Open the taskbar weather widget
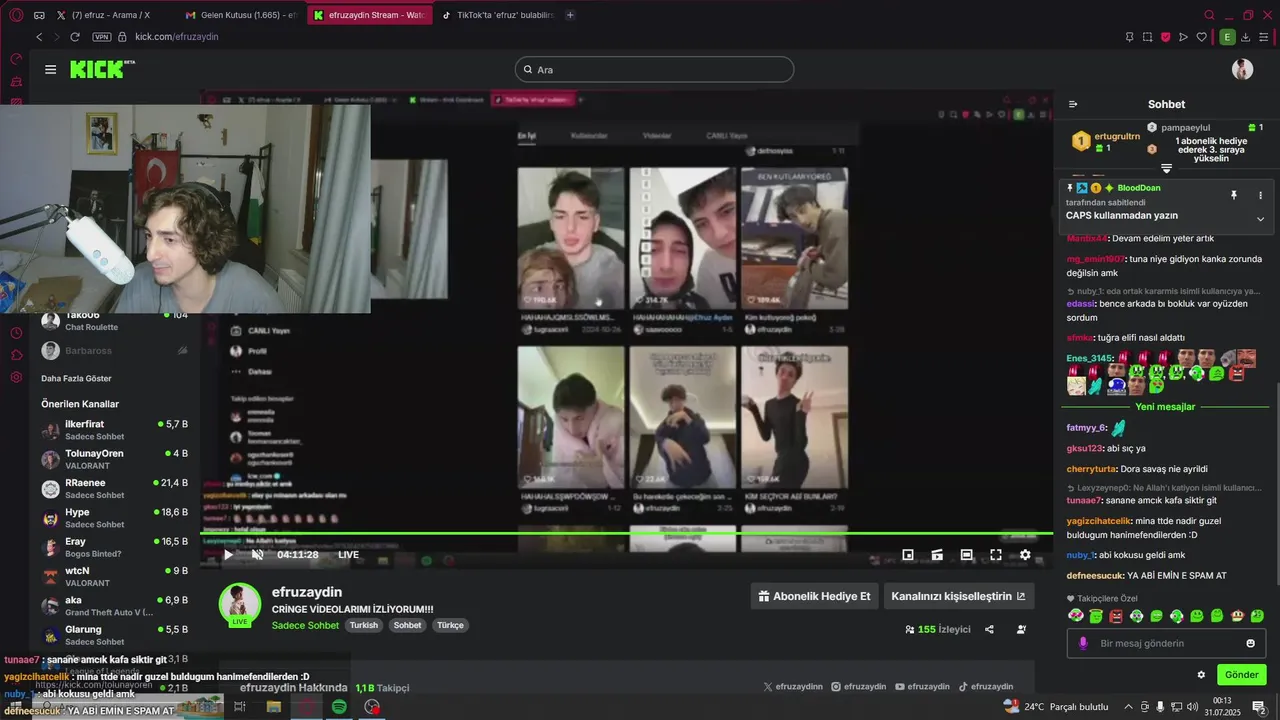 [1057, 707]
